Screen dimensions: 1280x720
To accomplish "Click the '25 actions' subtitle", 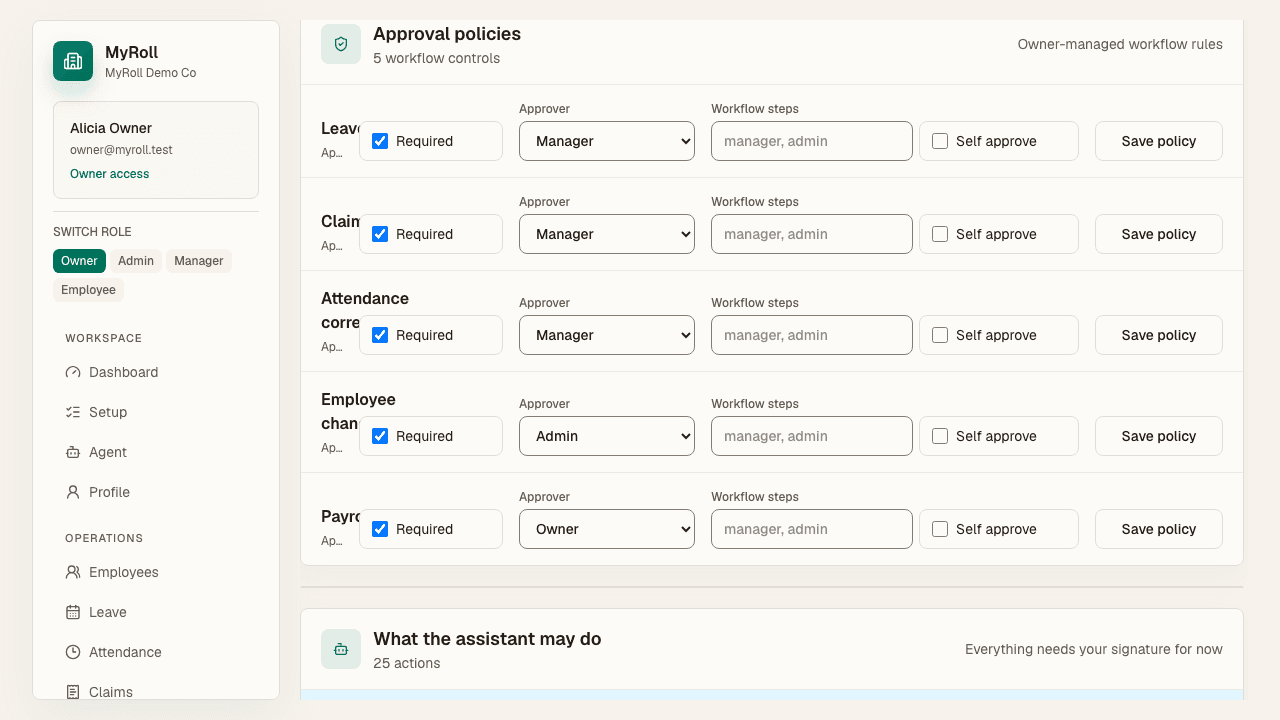I will (x=407, y=663).
